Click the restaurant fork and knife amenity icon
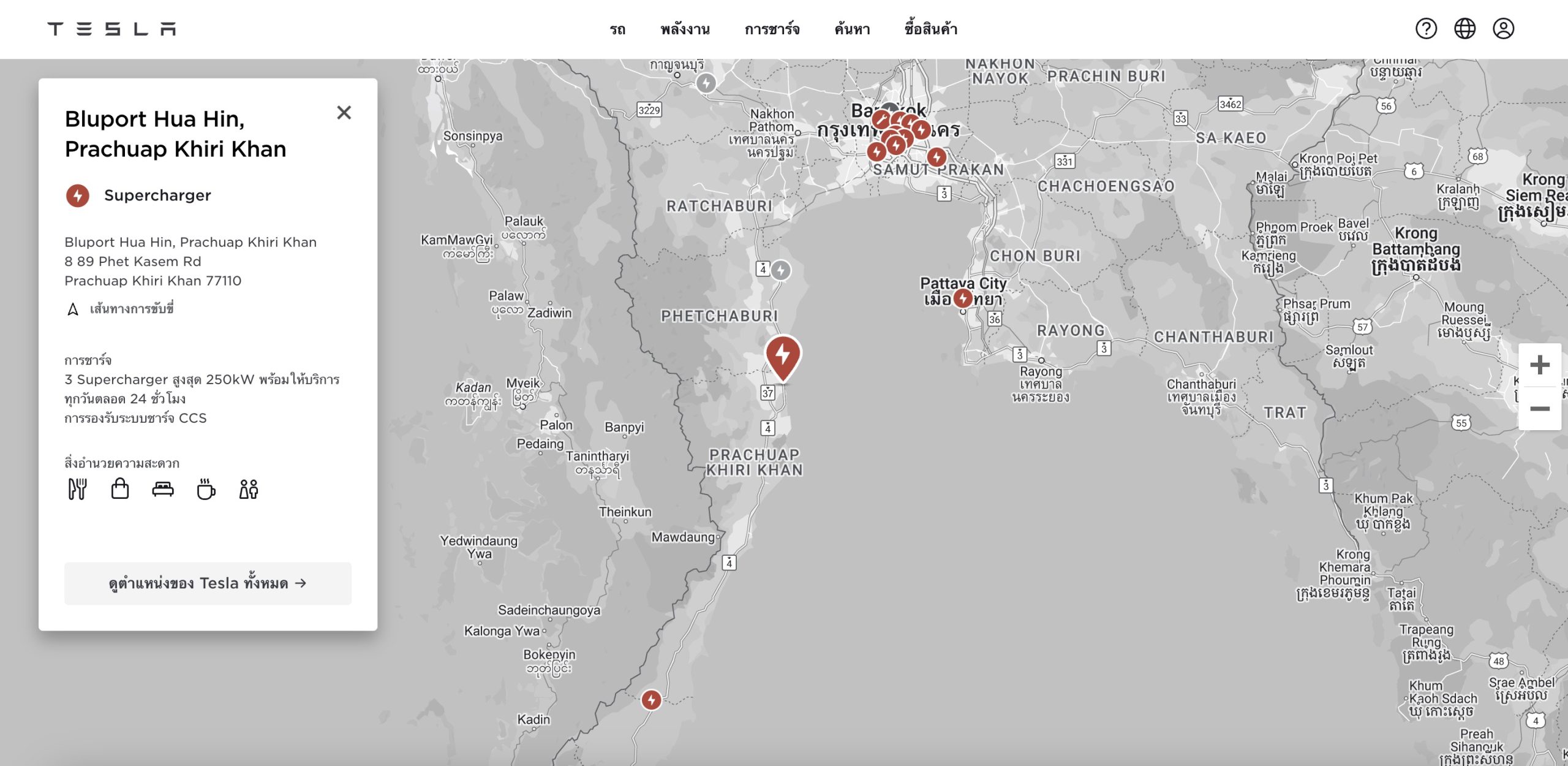The height and width of the screenshot is (766, 1568). [x=77, y=489]
